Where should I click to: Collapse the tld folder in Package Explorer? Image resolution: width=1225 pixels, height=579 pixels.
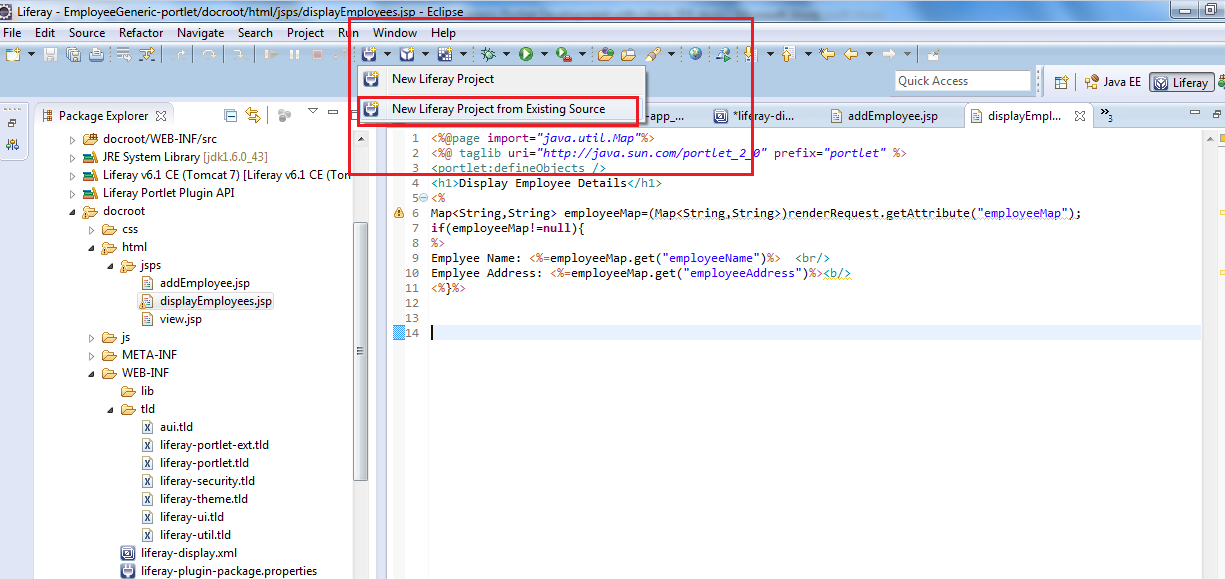110,409
